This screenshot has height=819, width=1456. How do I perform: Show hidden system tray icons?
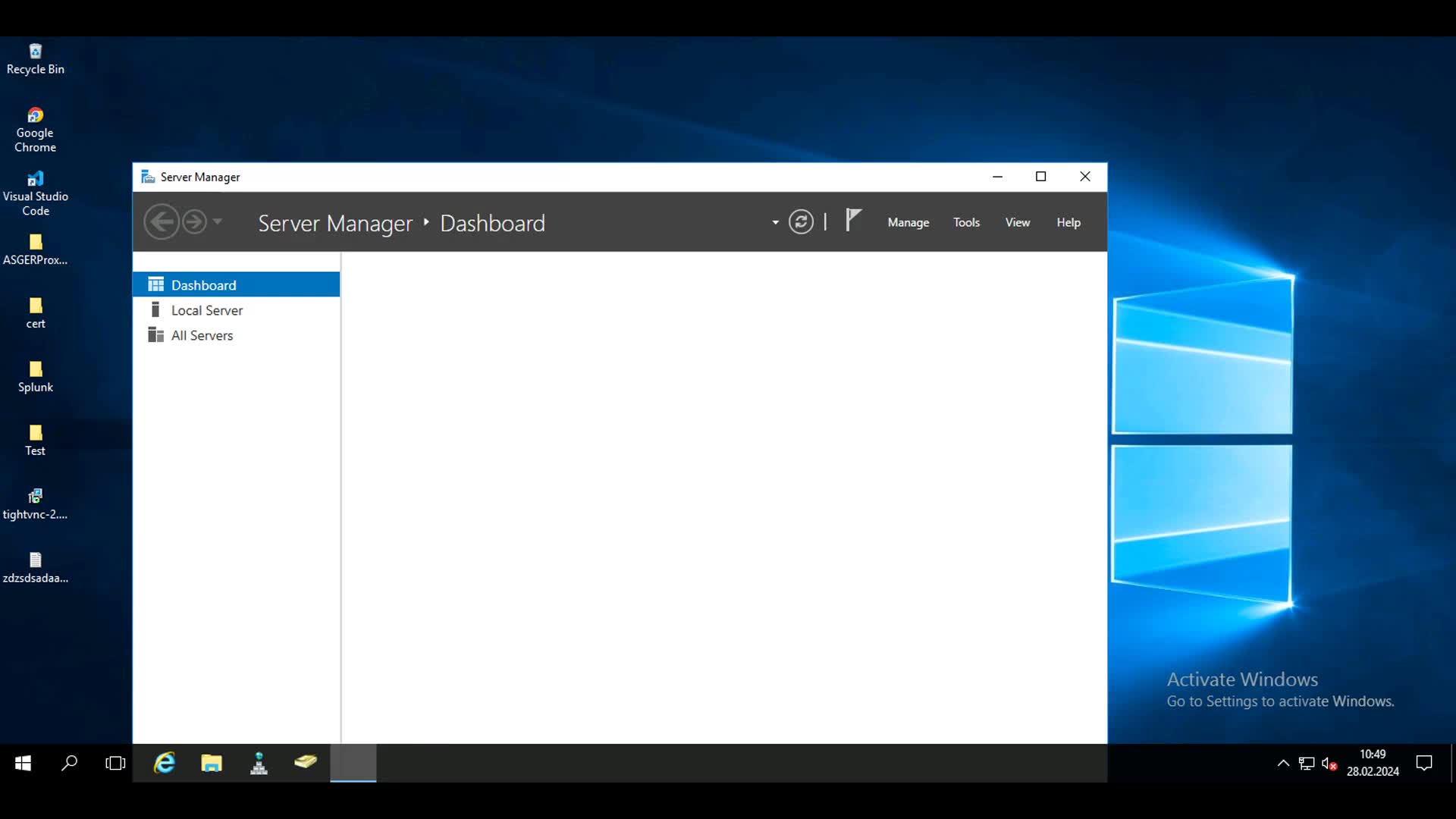pyautogui.click(x=1283, y=763)
